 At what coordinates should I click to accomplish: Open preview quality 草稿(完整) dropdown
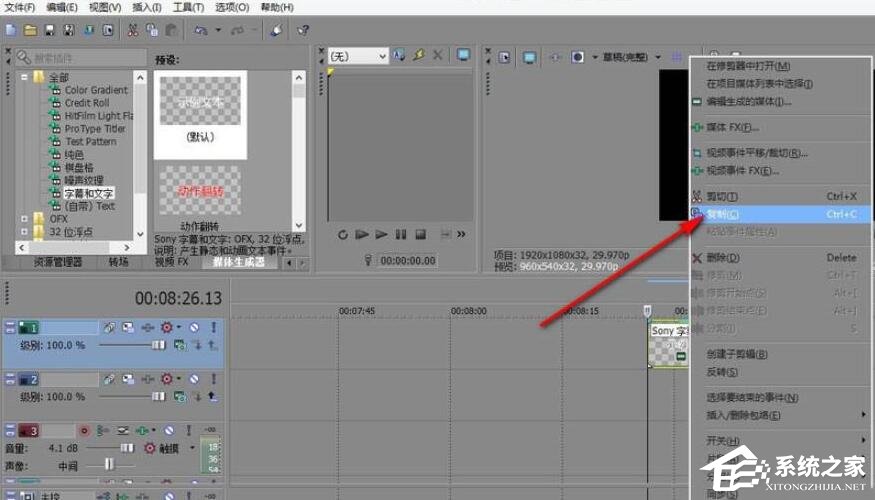click(x=658, y=57)
